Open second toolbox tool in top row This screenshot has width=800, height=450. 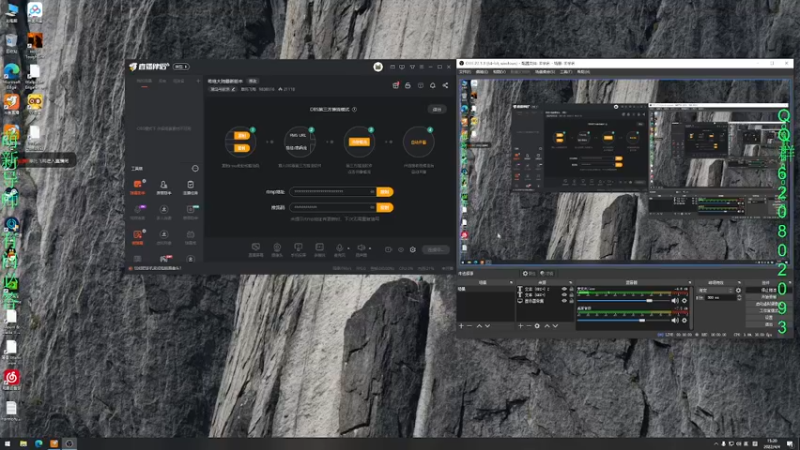pos(164,187)
